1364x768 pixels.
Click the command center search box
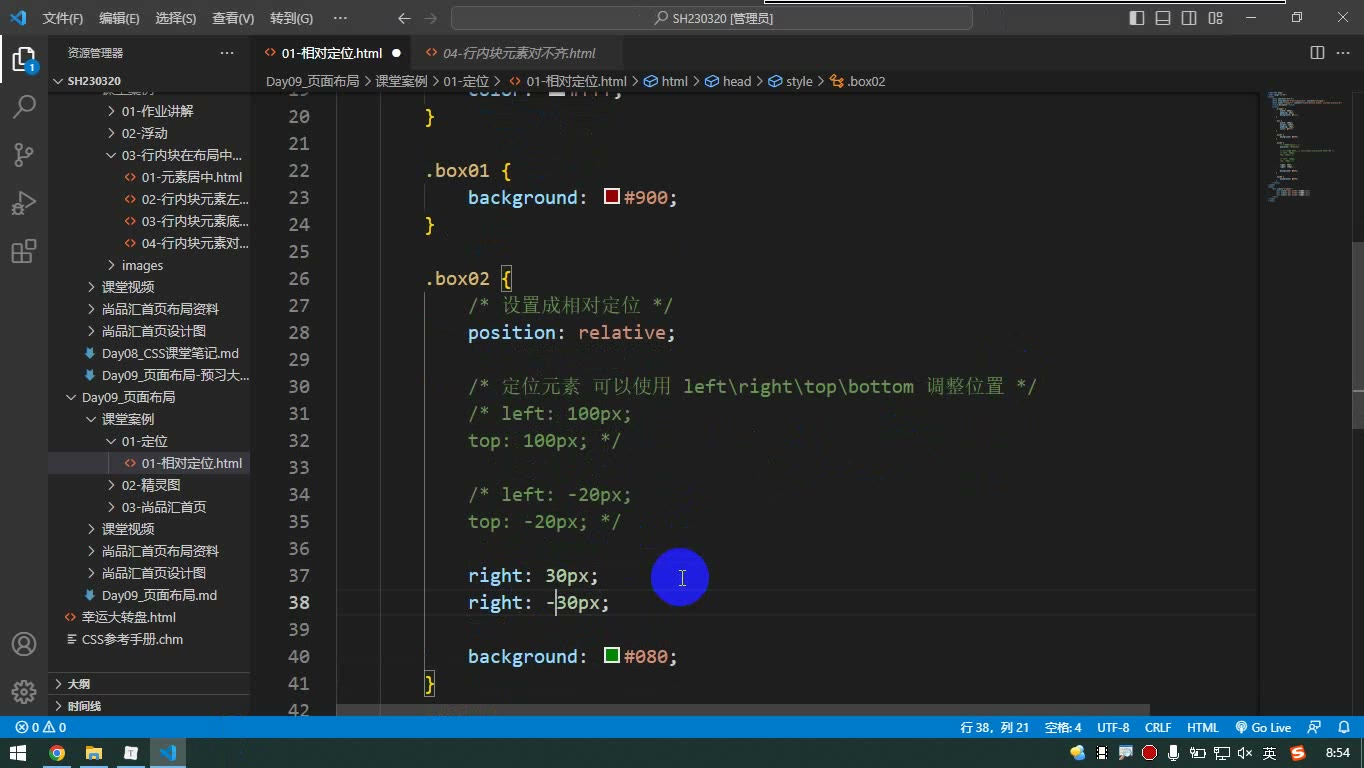712,18
